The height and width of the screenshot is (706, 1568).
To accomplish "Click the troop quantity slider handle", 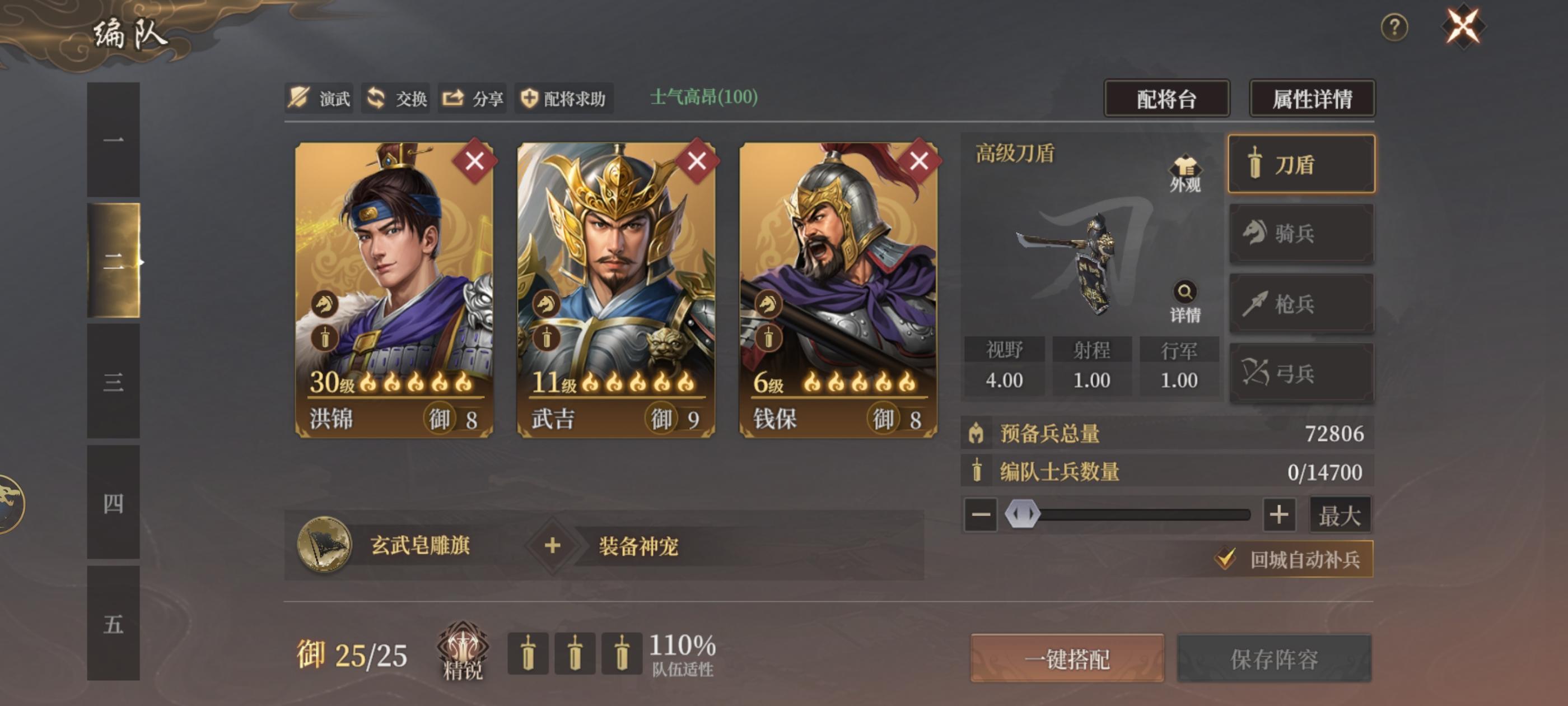I will (x=1023, y=515).
